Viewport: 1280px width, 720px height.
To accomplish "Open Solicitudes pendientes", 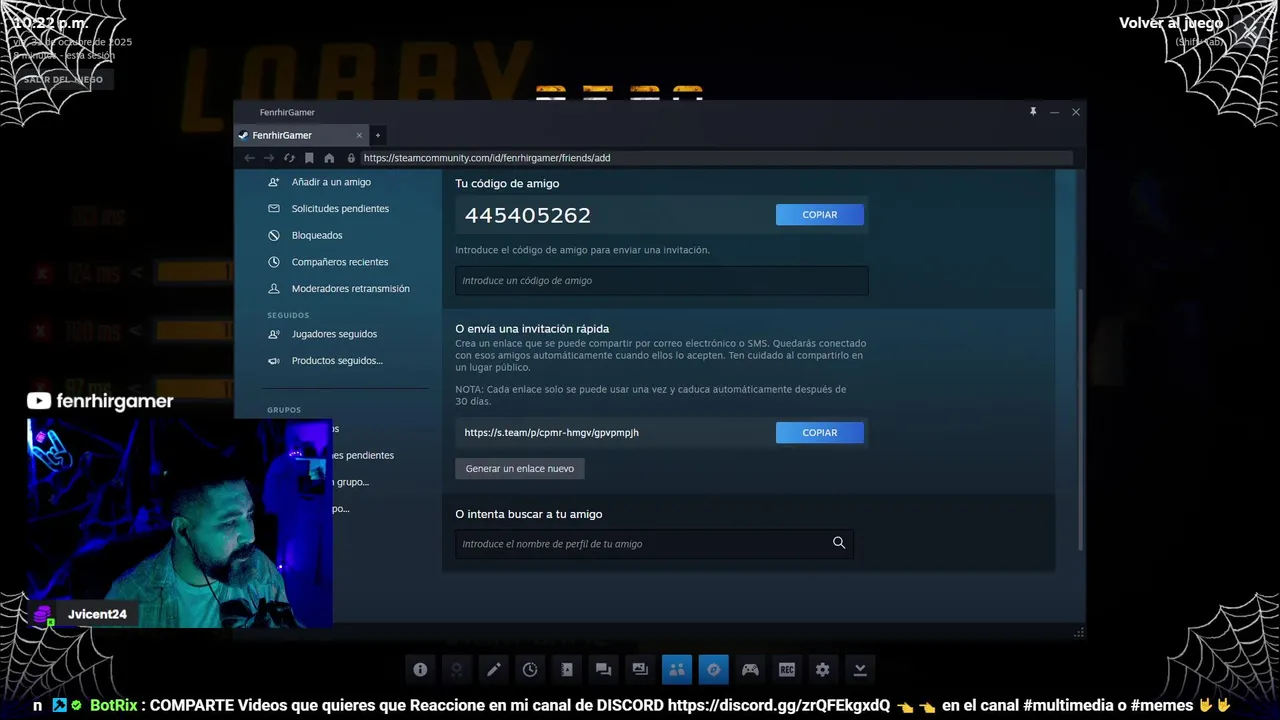I will 340,208.
